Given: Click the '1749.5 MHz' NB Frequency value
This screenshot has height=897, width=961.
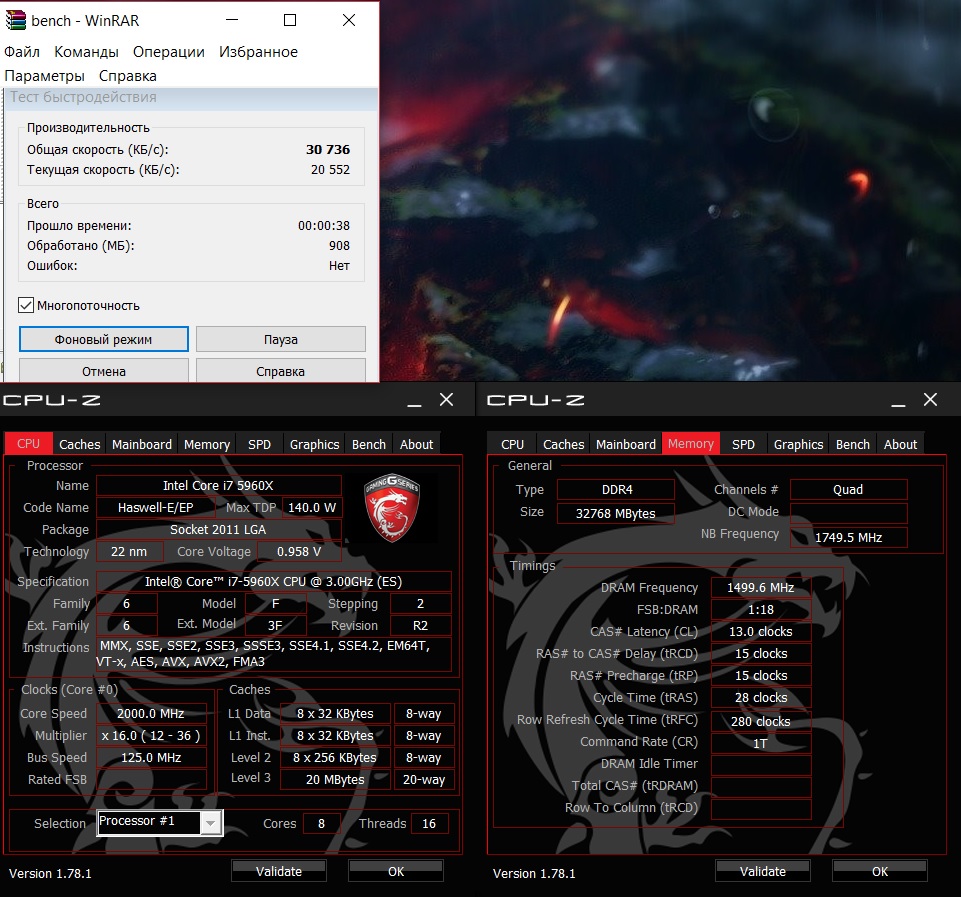Looking at the screenshot, I should pos(848,537).
